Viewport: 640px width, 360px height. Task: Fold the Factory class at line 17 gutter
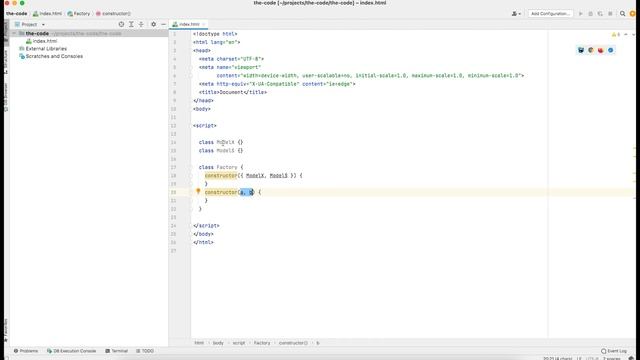[x=191, y=167]
